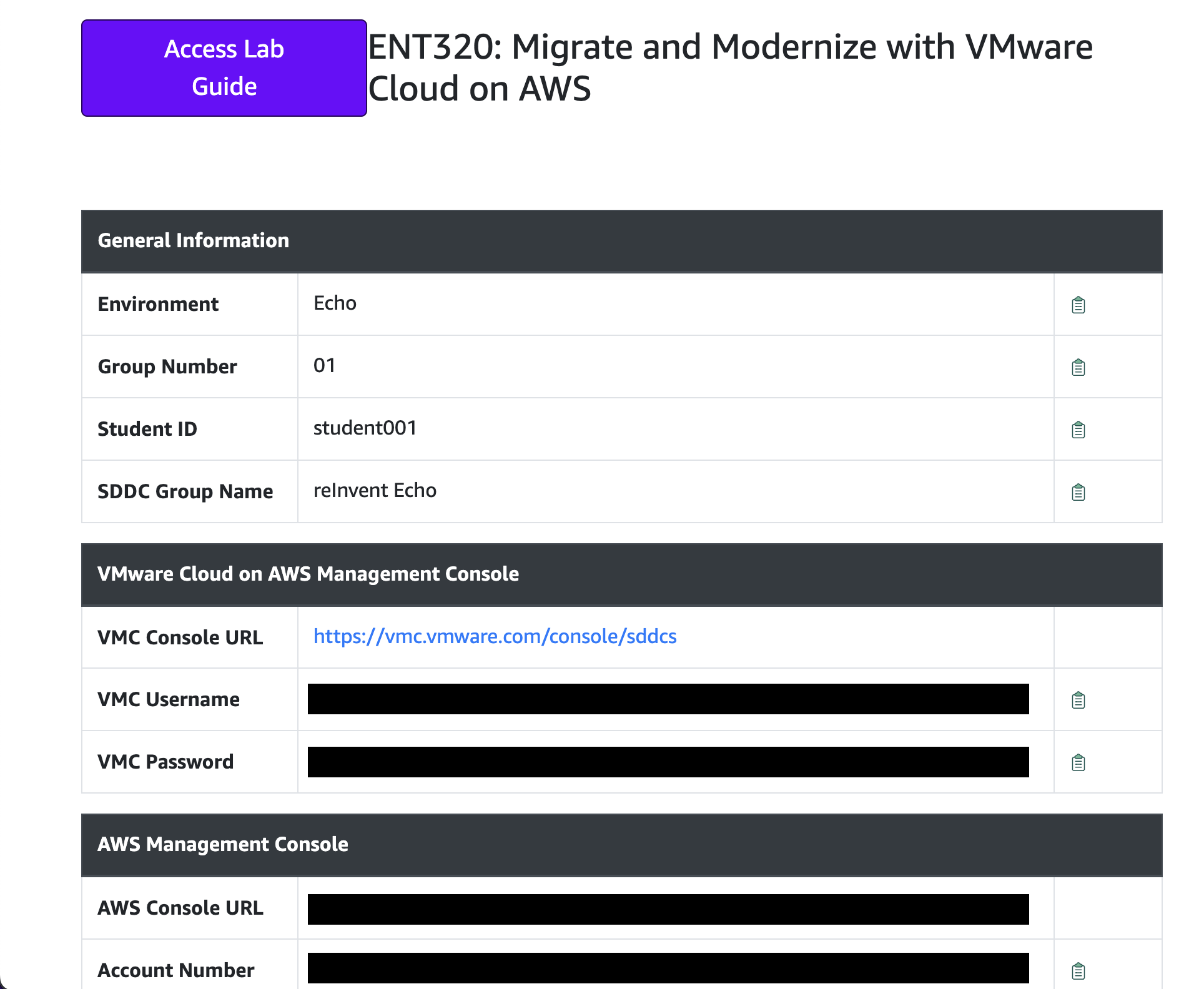Click the redacted VMC Username field
Image resolution: width=1204 pixels, height=989 pixels.
pos(668,699)
